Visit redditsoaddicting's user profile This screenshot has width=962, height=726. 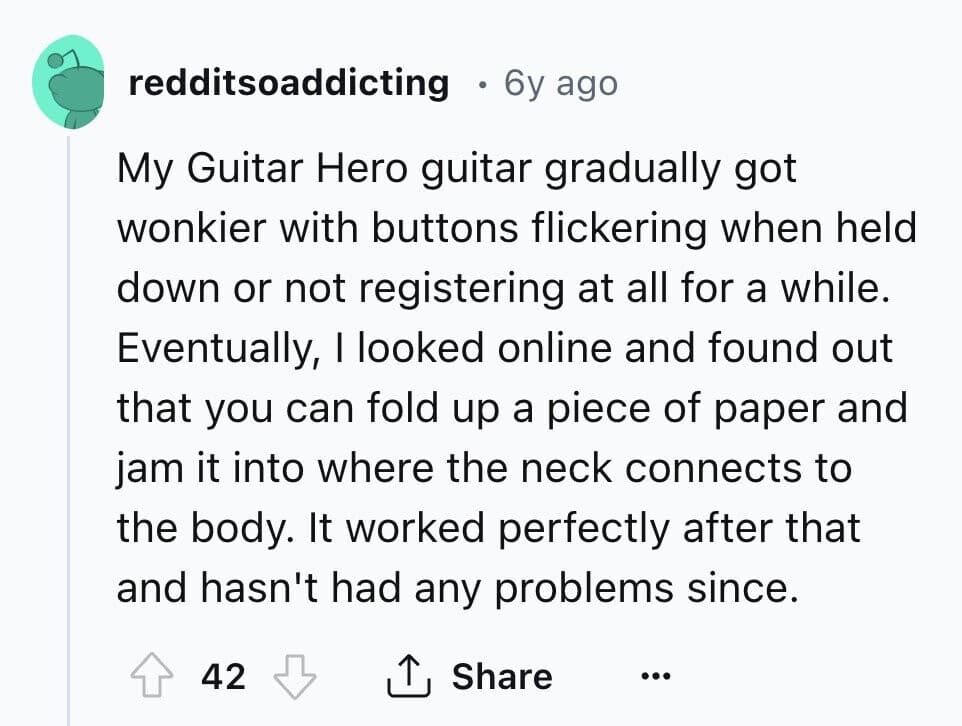click(289, 83)
